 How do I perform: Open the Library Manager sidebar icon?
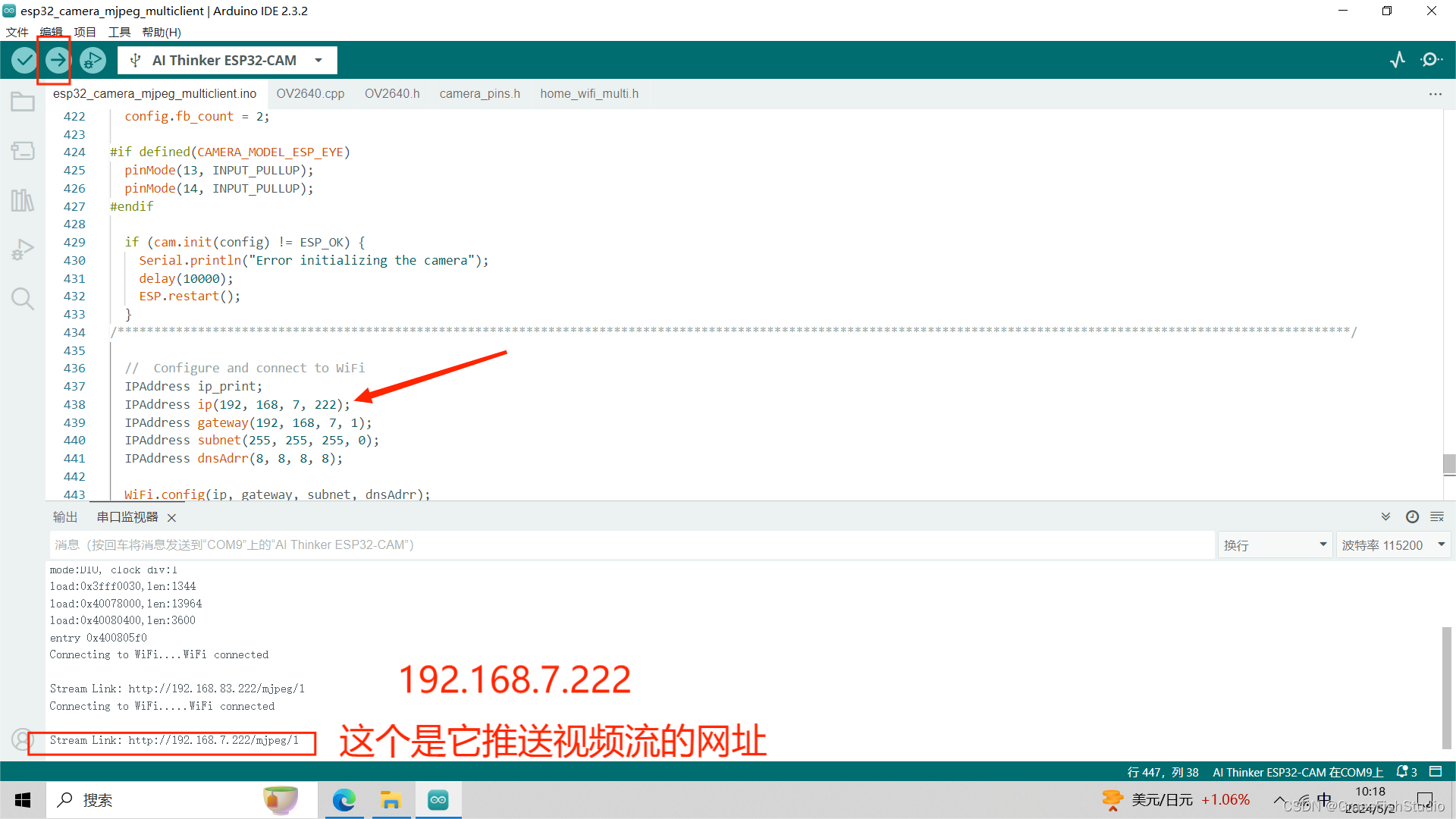23,200
